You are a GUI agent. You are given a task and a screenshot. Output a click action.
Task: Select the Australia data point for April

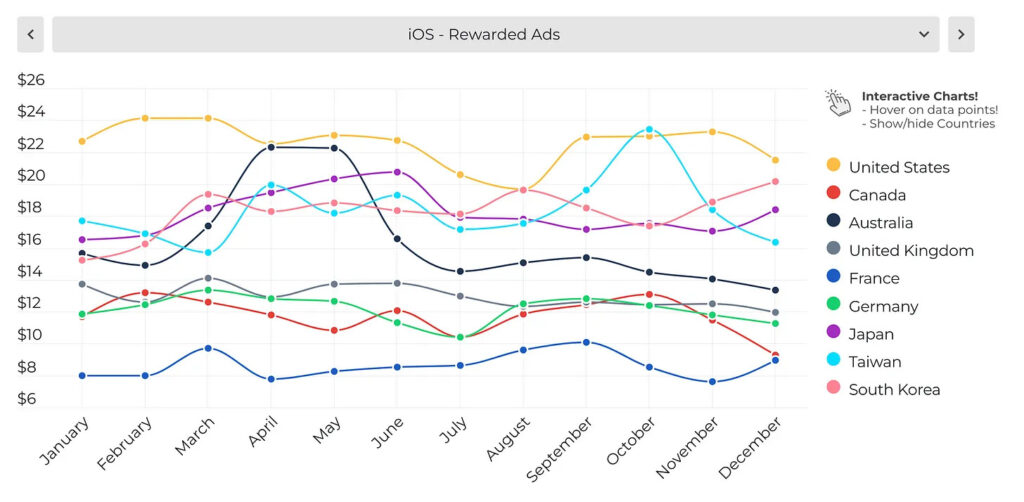pyautogui.click(x=271, y=147)
